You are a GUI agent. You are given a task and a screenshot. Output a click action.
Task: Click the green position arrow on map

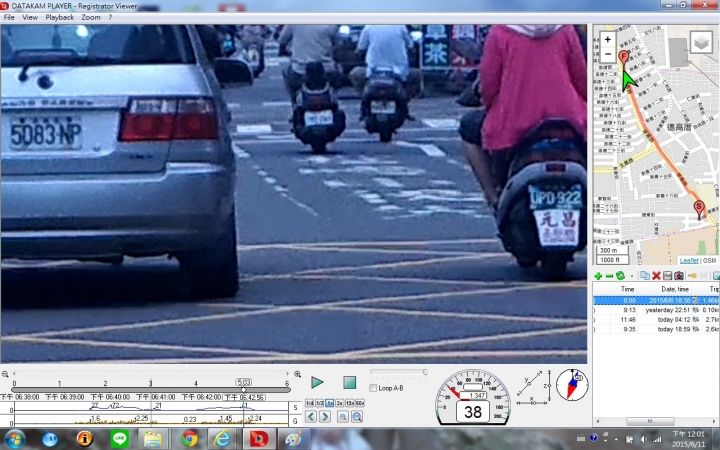point(629,81)
